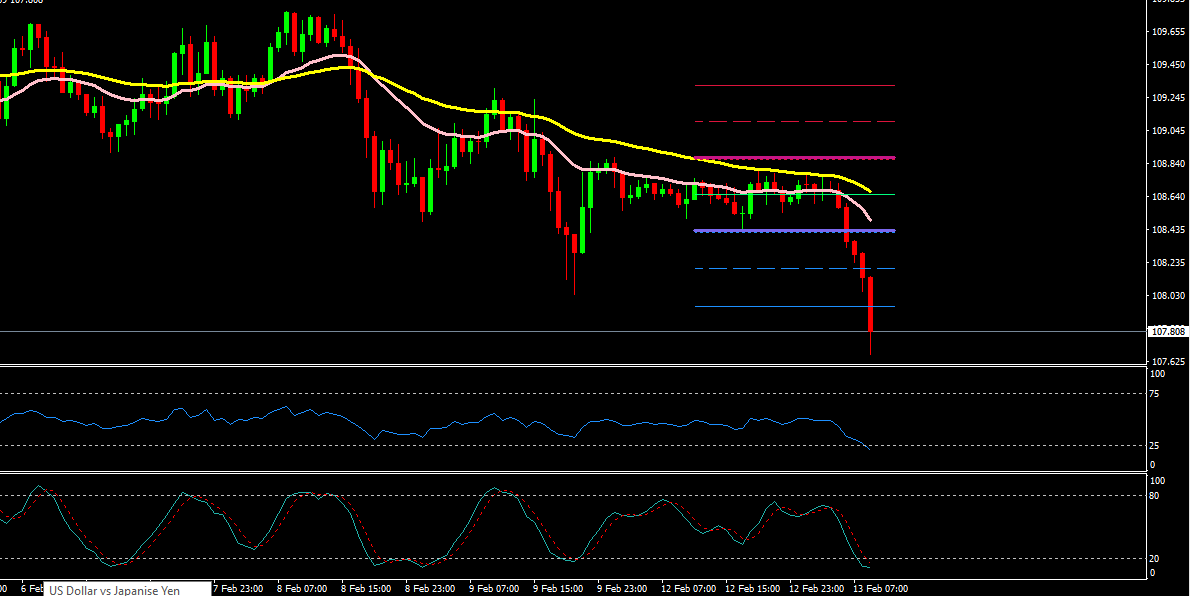The image size is (1191, 596).
Task: Select the dashed blue horizontal line
Action: point(795,269)
